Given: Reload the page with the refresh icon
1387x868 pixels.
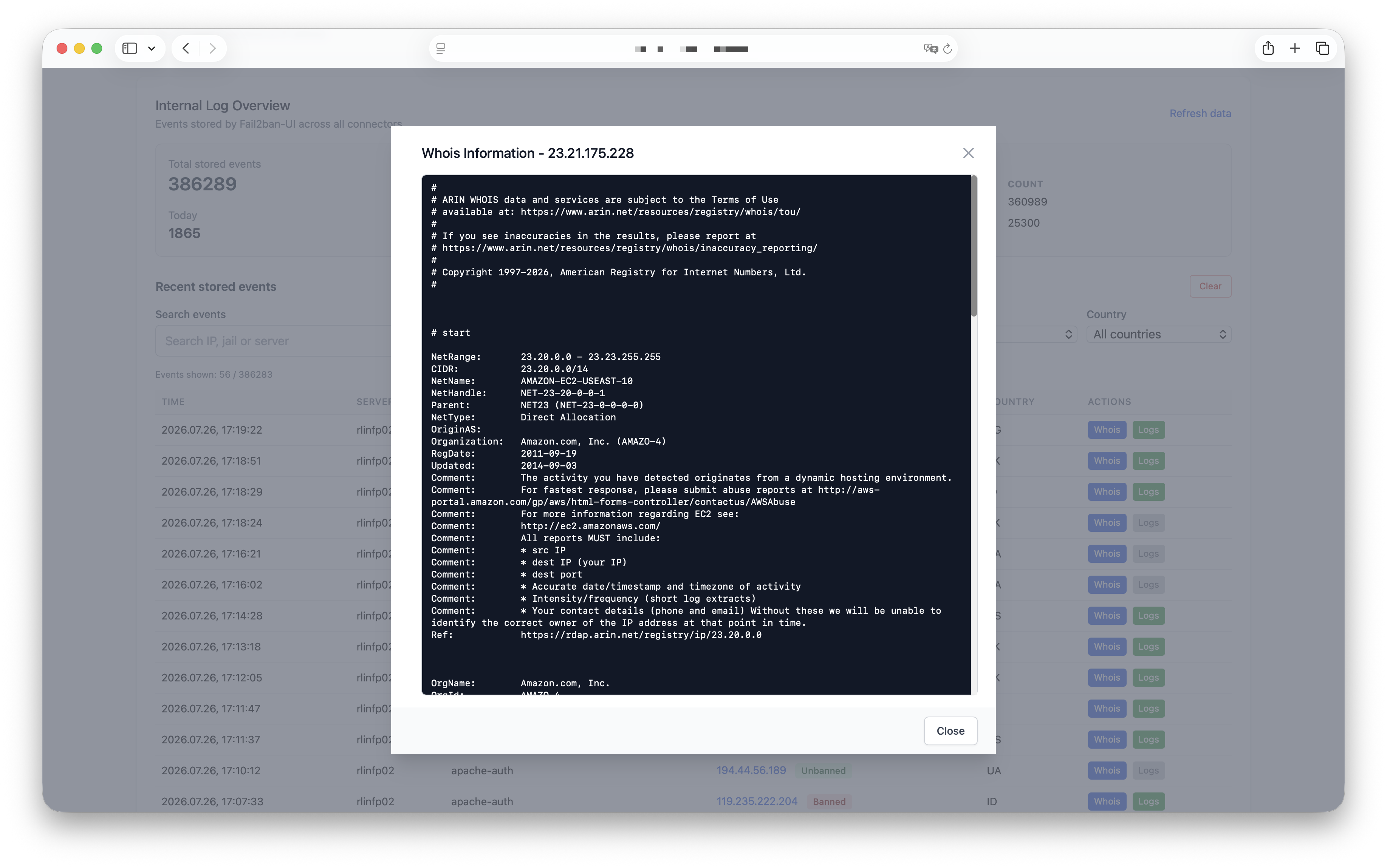Looking at the screenshot, I should pyautogui.click(x=947, y=49).
